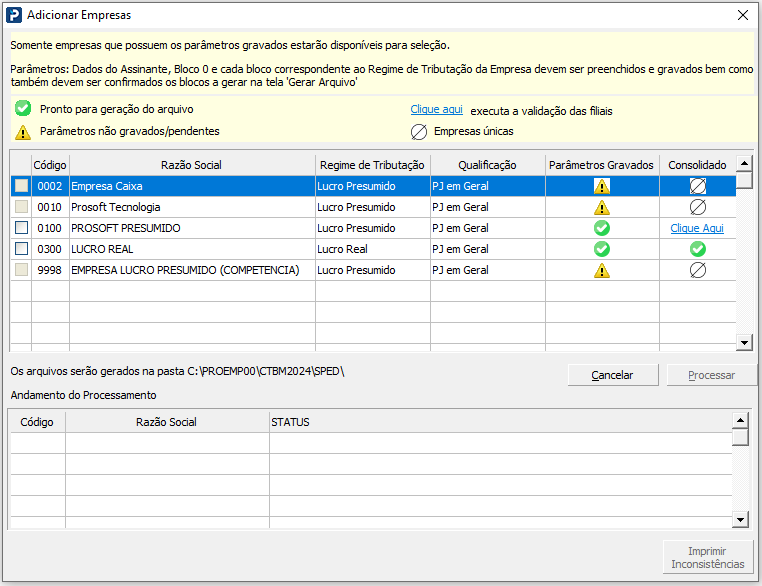Image resolution: width=762 pixels, height=586 pixels.
Task: Click the Razão Social header in the Andamento grid
Action: coord(167,422)
